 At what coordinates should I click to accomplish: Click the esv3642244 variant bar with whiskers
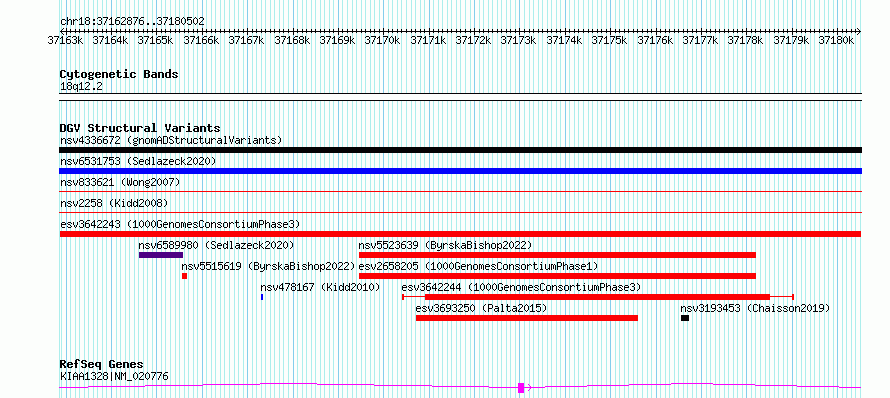pyautogui.click(x=598, y=297)
